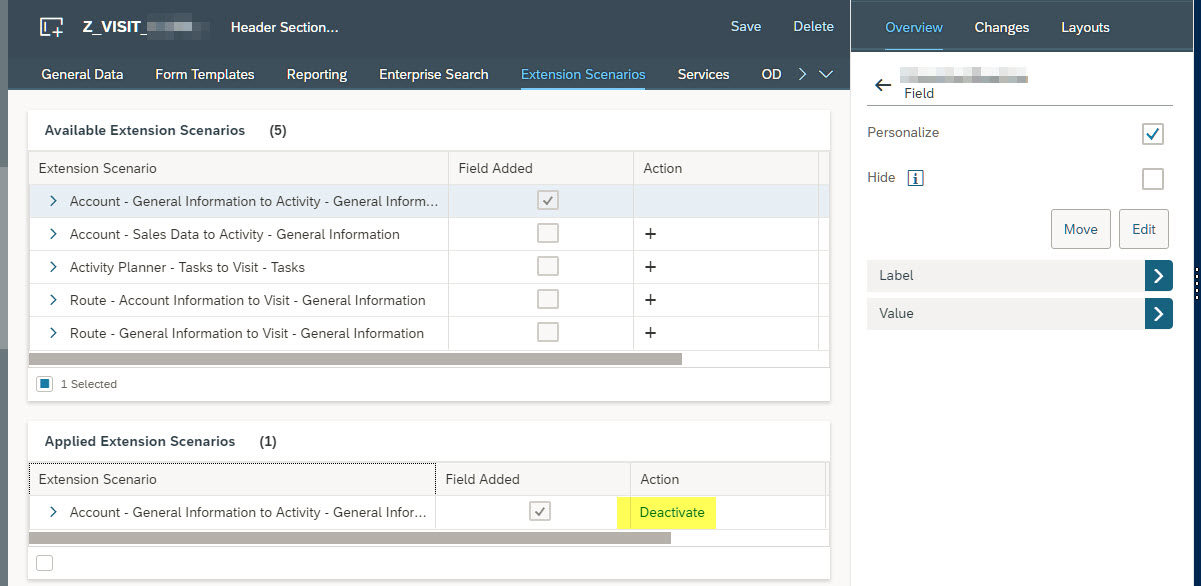Expand the Value section arrow
This screenshot has height=586, width=1201.
coord(1158,314)
